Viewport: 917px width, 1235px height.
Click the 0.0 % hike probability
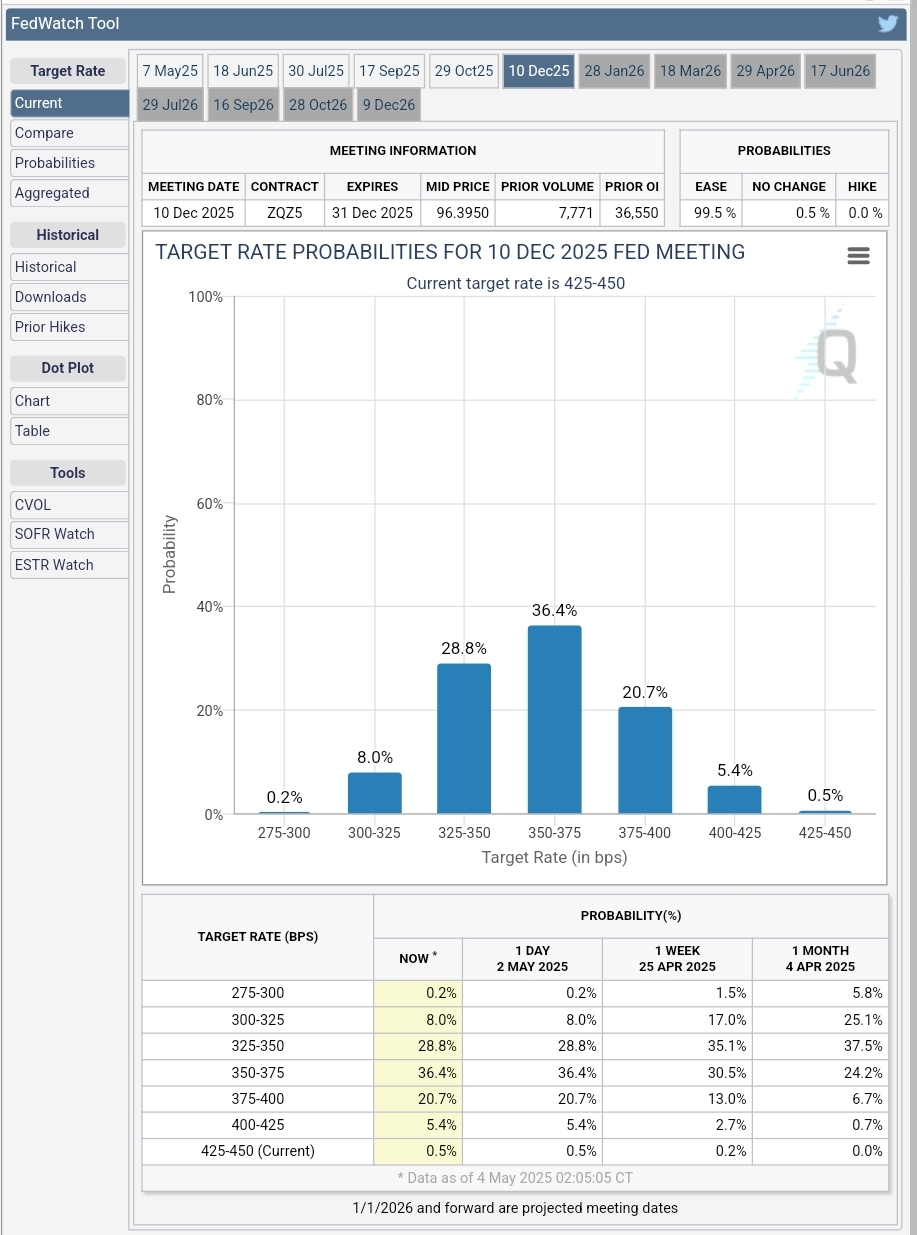(x=865, y=213)
